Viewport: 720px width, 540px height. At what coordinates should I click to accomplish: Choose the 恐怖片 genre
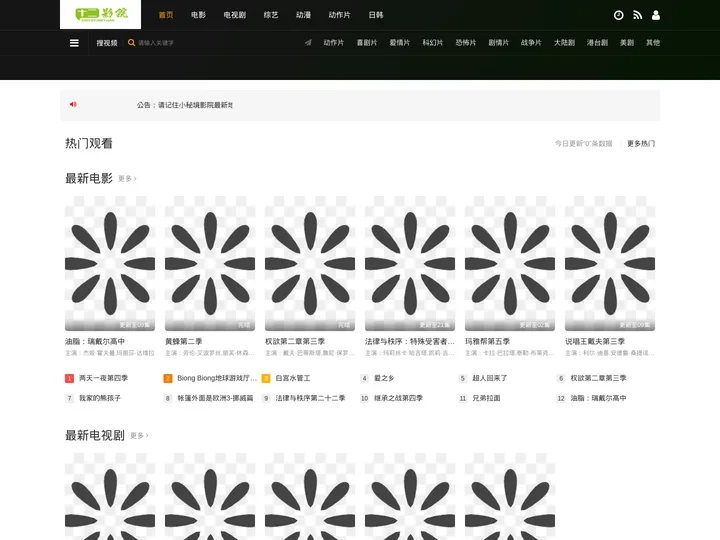click(x=466, y=43)
